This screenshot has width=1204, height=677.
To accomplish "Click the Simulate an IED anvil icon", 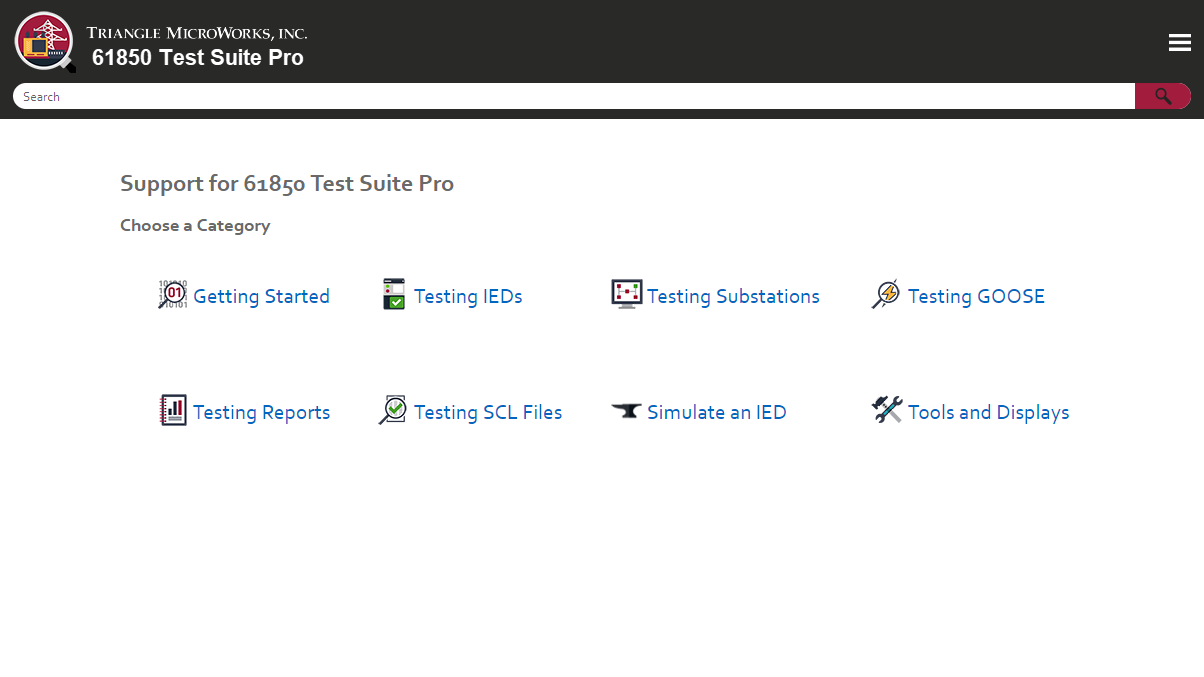I will coord(626,411).
